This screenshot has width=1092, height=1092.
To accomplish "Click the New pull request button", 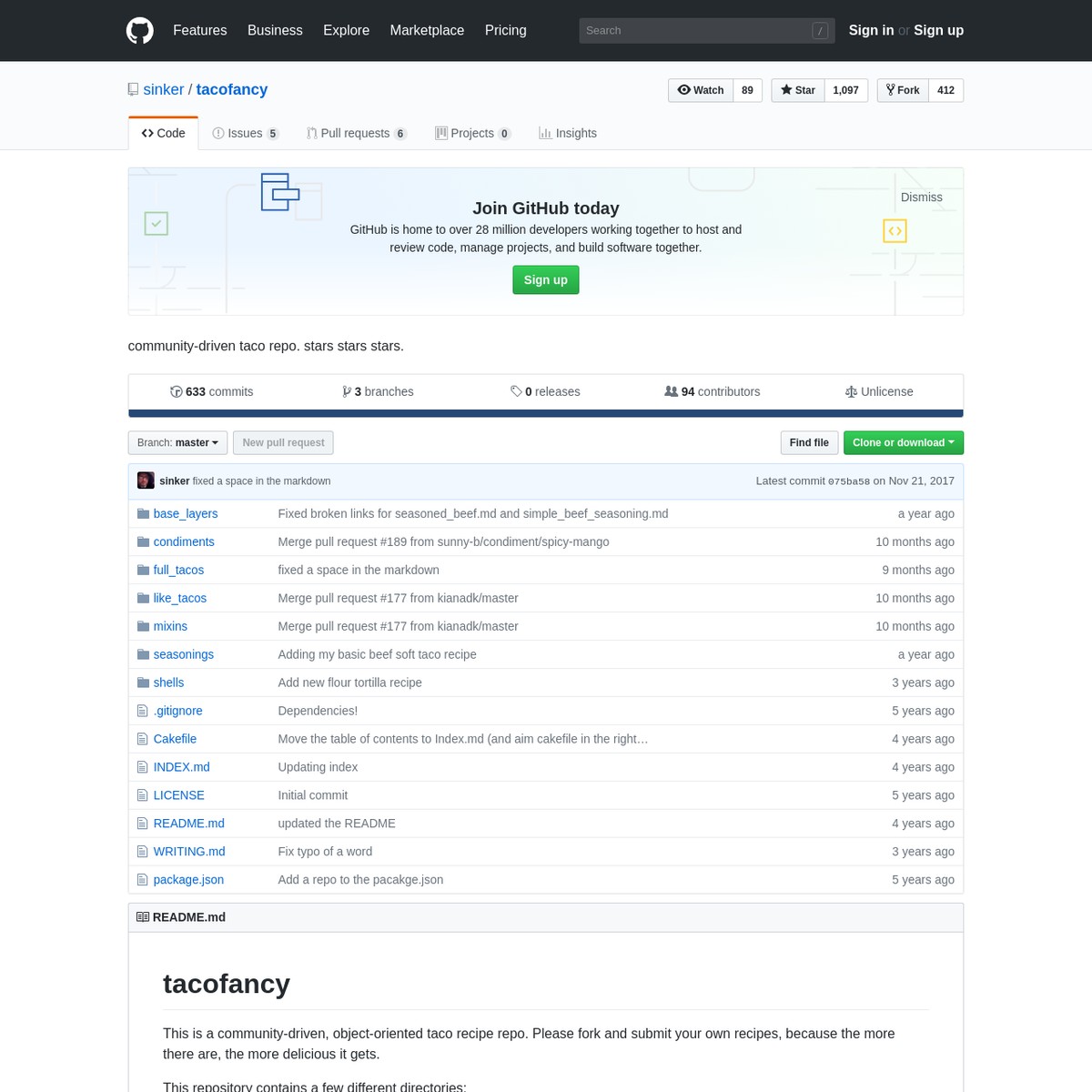I will (283, 442).
